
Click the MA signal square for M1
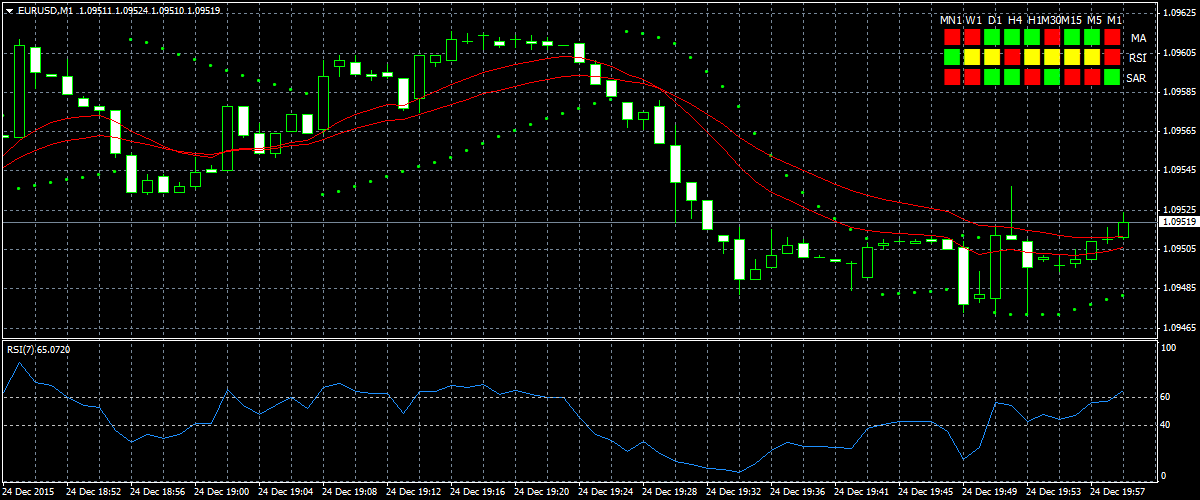pos(1112,37)
